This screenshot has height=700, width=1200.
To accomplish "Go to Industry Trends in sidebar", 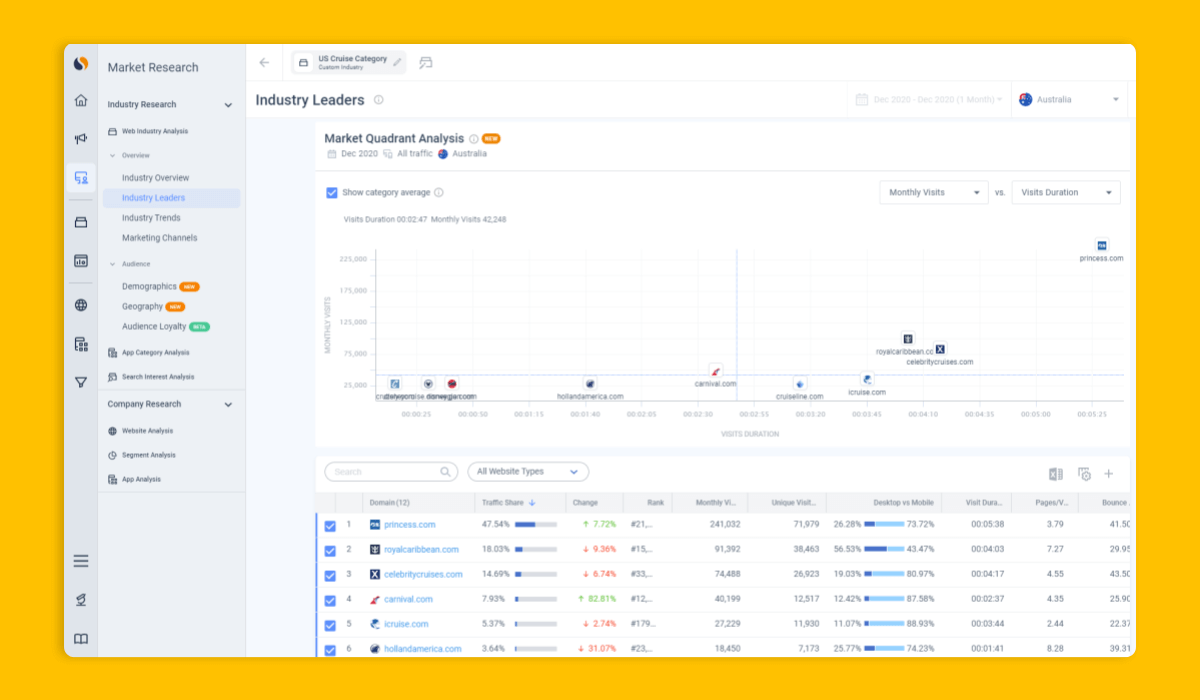I will click(x=151, y=218).
